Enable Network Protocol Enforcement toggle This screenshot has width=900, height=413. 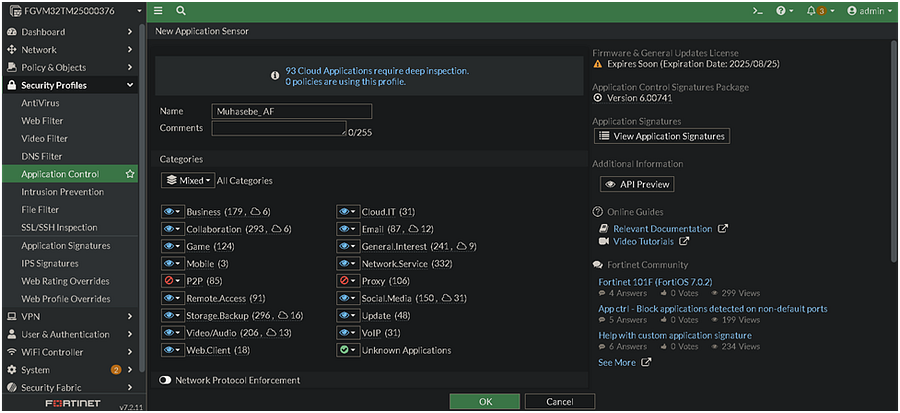coord(165,380)
